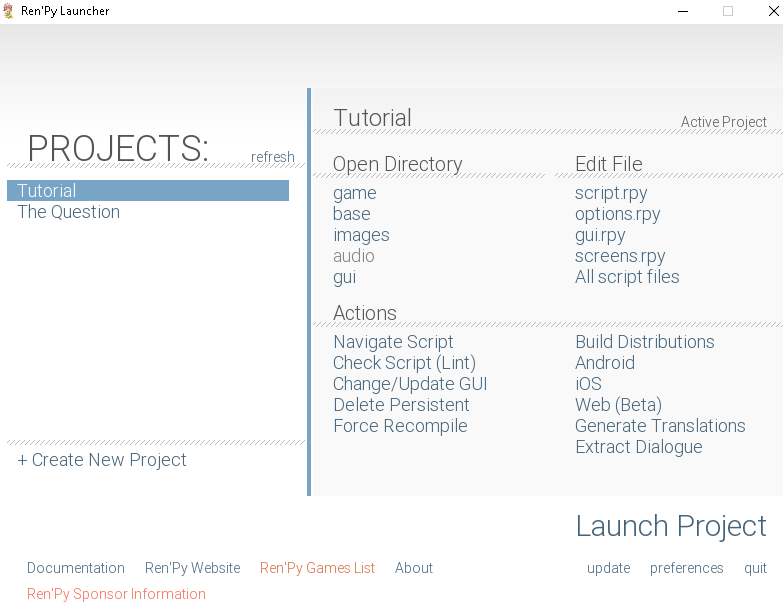Refresh the projects list
This screenshot has height=615, width=783.
click(273, 157)
